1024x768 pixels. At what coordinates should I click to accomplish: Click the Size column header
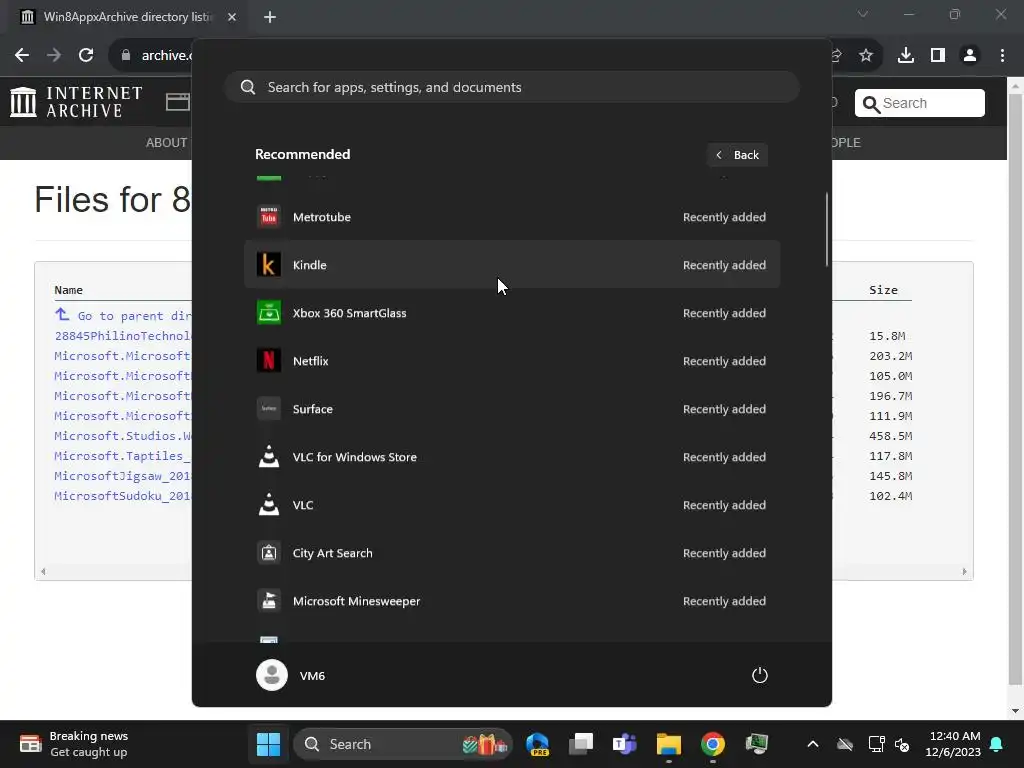pyautogui.click(x=883, y=290)
